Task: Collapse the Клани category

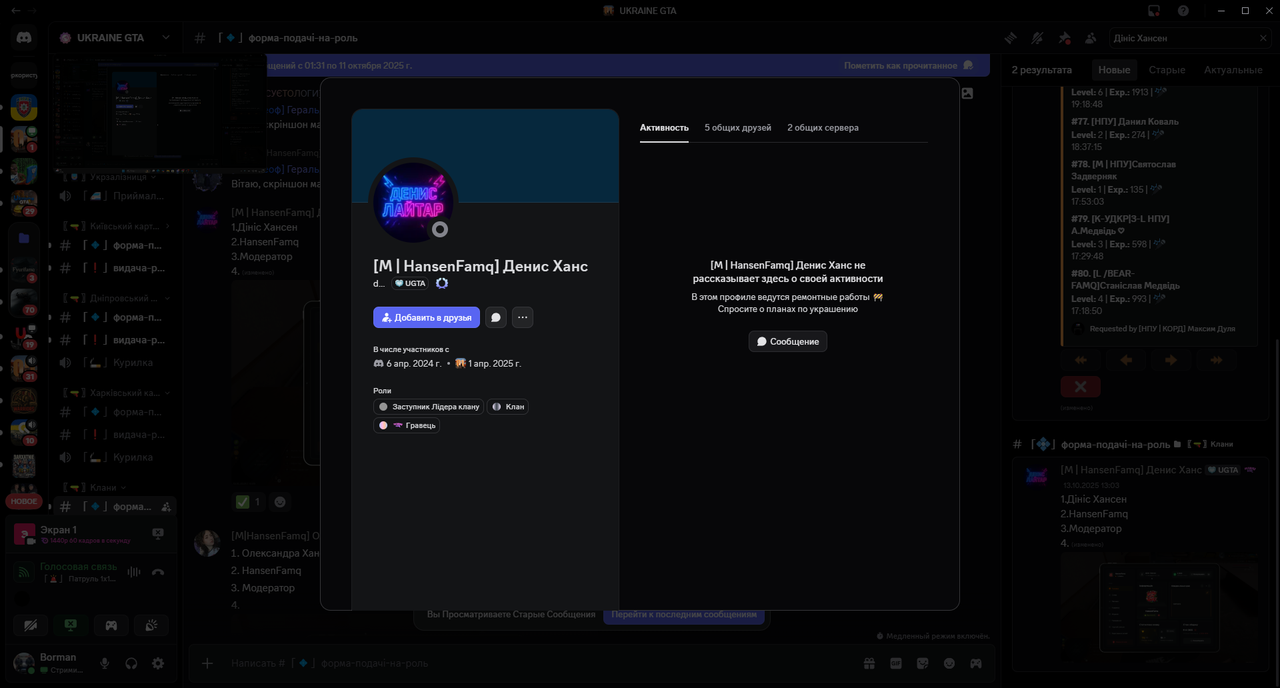Action: (95, 487)
